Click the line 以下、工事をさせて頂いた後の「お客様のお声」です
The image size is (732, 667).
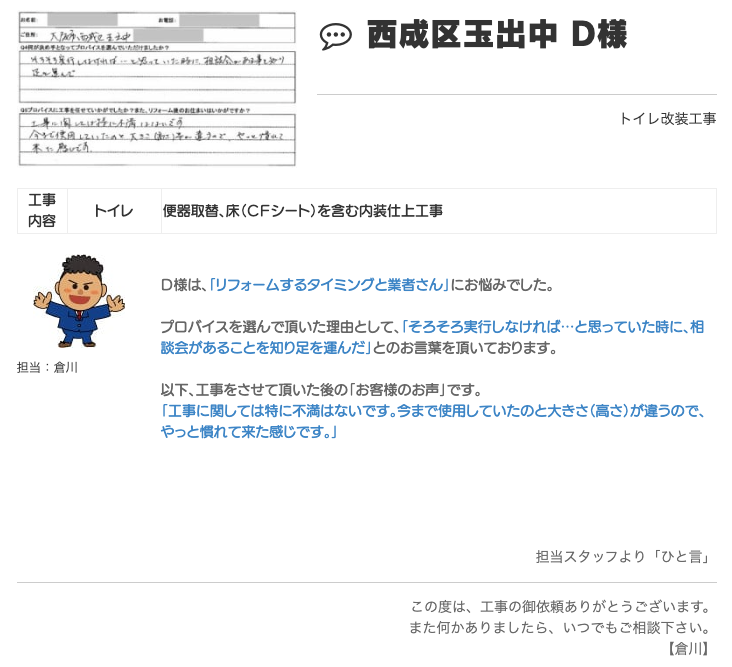tap(322, 390)
